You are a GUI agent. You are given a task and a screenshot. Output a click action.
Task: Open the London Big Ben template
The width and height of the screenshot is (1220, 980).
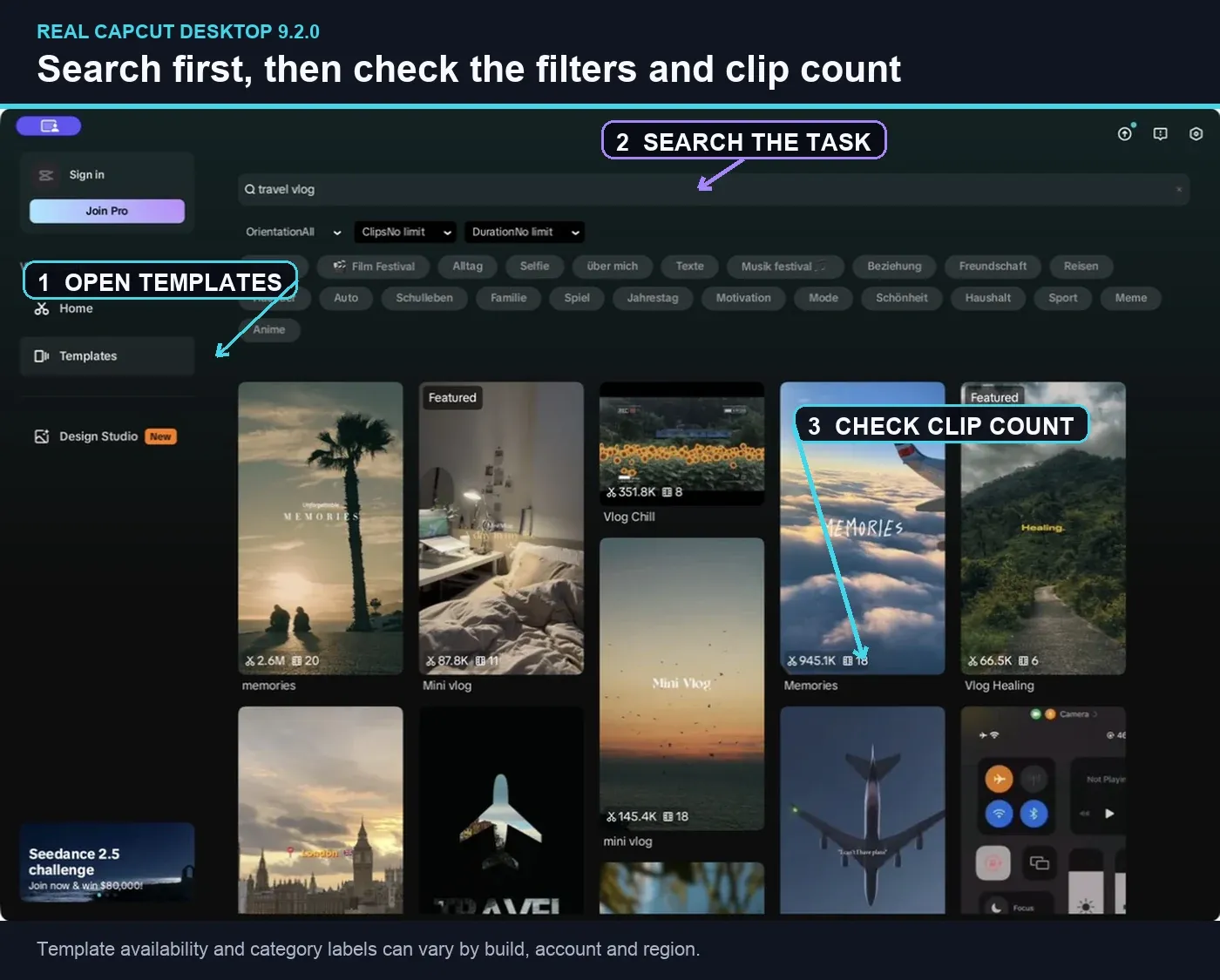321,810
